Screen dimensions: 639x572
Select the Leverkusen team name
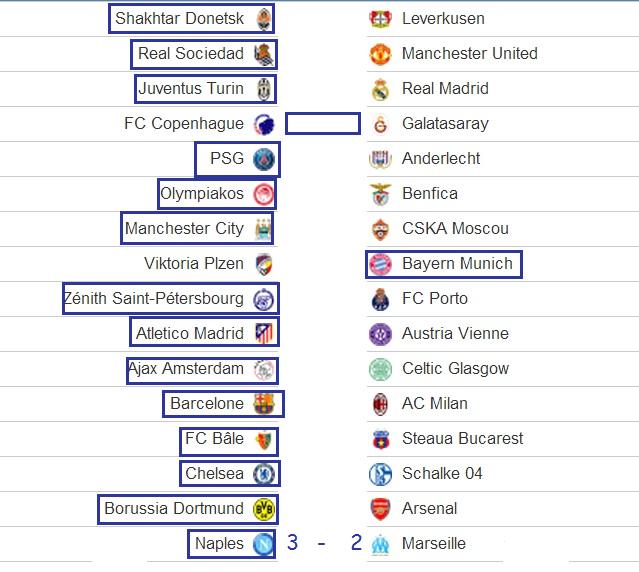click(443, 19)
